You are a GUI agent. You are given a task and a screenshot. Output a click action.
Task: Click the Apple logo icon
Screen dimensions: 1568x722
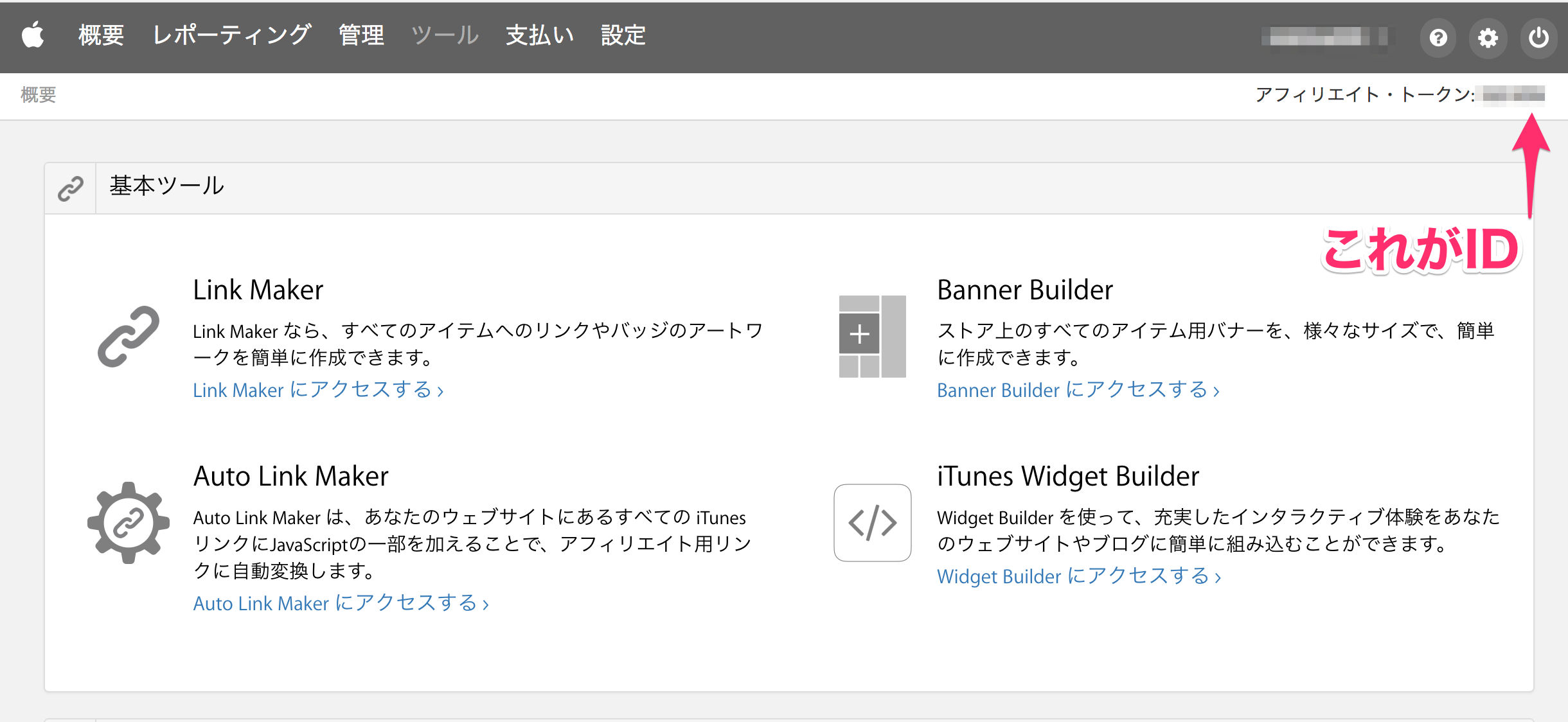[x=33, y=35]
